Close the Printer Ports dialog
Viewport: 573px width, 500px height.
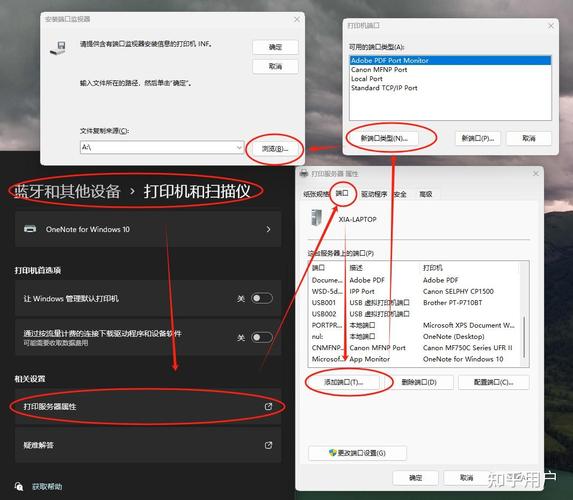(x=551, y=26)
